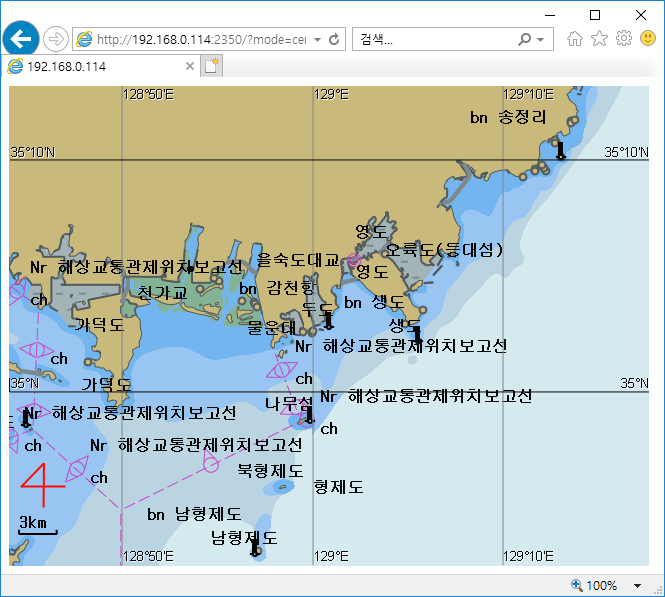
Task: Open the Home page icon
Action: (x=574, y=39)
